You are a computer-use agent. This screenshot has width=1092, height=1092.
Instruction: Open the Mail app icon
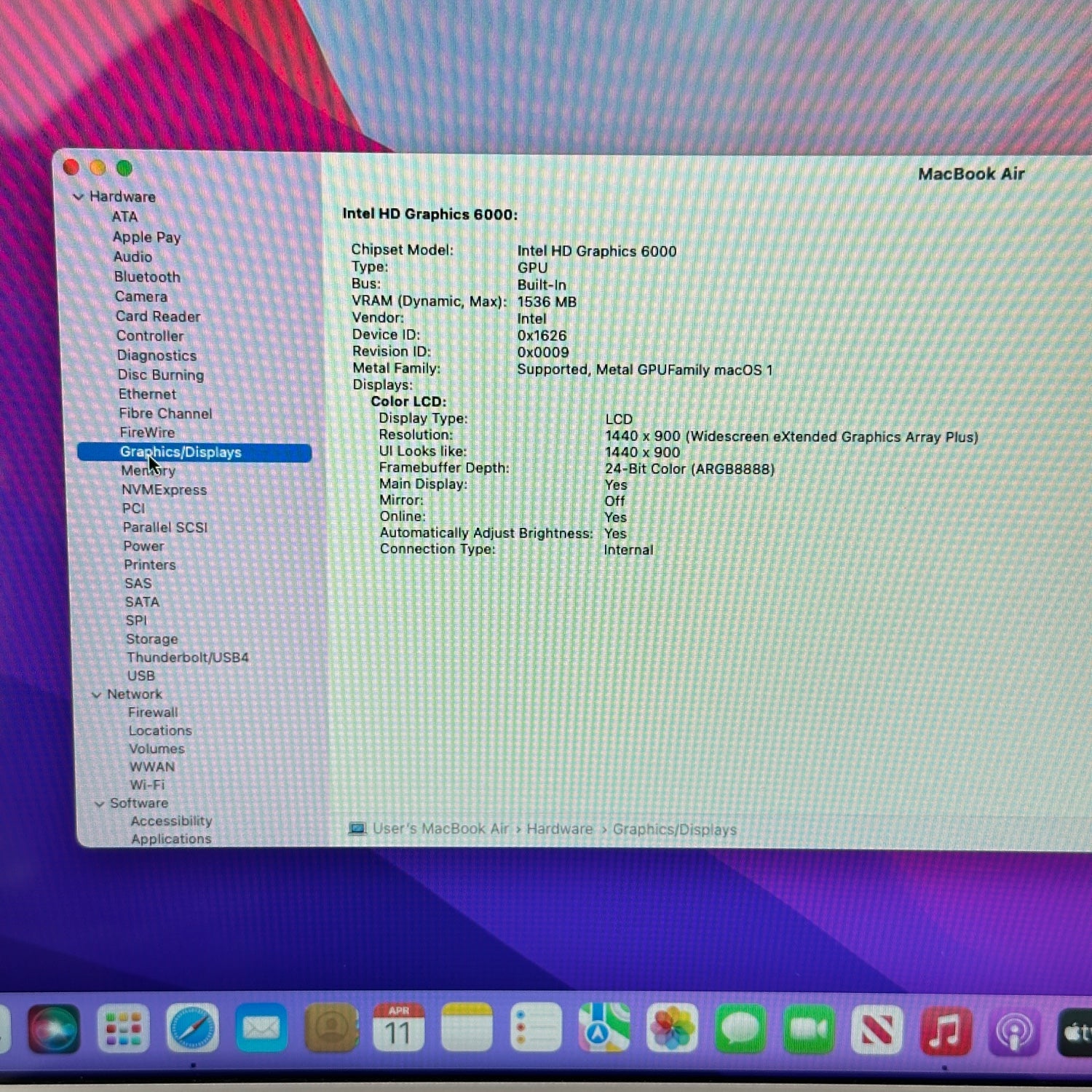[x=261, y=1029]
